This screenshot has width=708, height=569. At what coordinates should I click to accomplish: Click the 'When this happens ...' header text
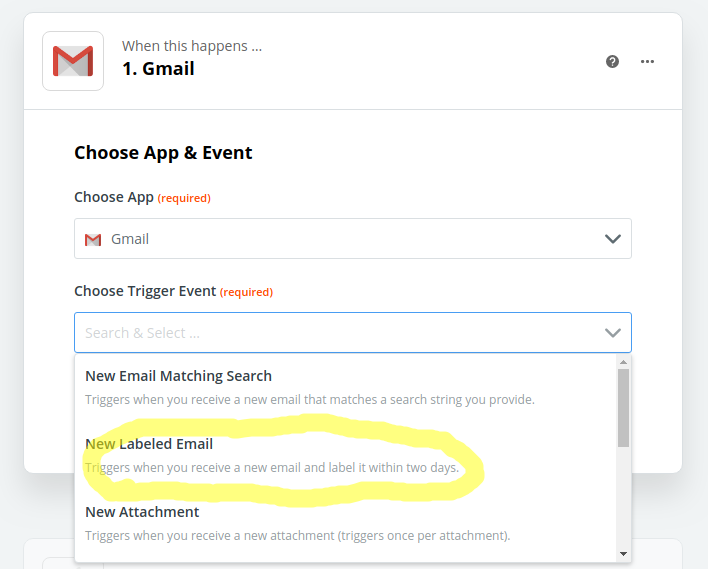coord(192,46)
